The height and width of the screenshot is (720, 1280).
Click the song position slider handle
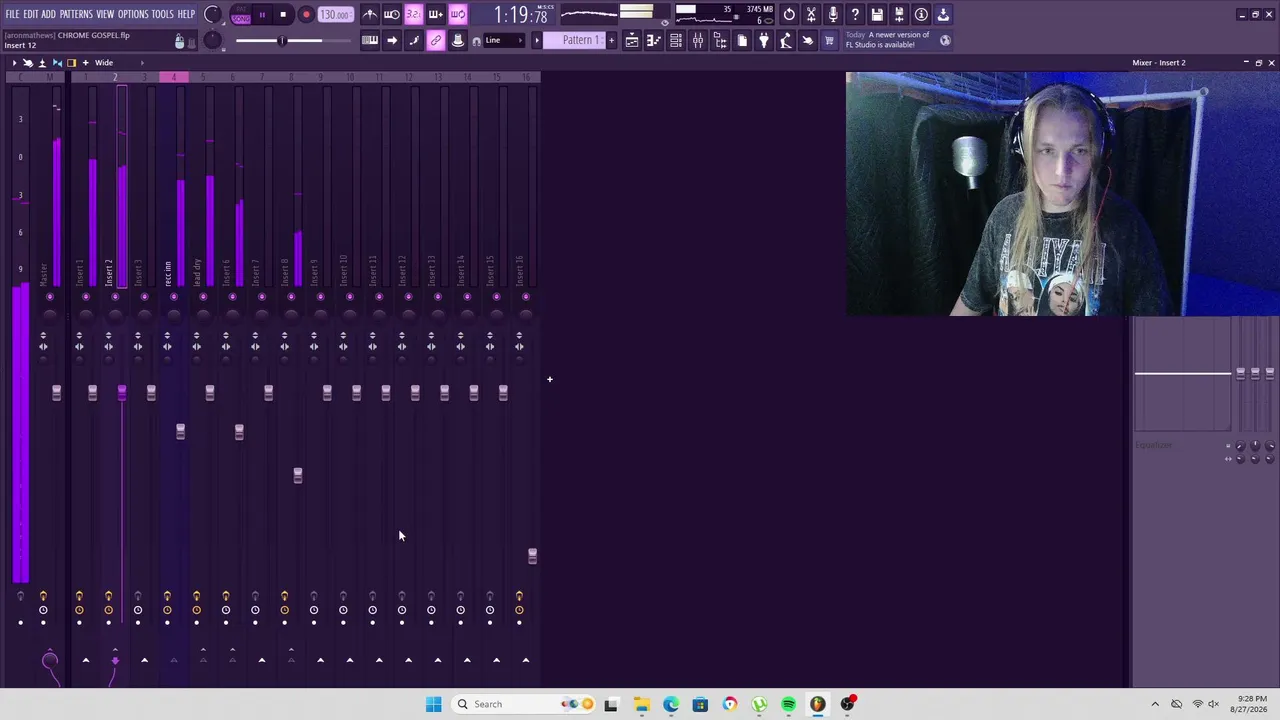click(x=282, y=41)
